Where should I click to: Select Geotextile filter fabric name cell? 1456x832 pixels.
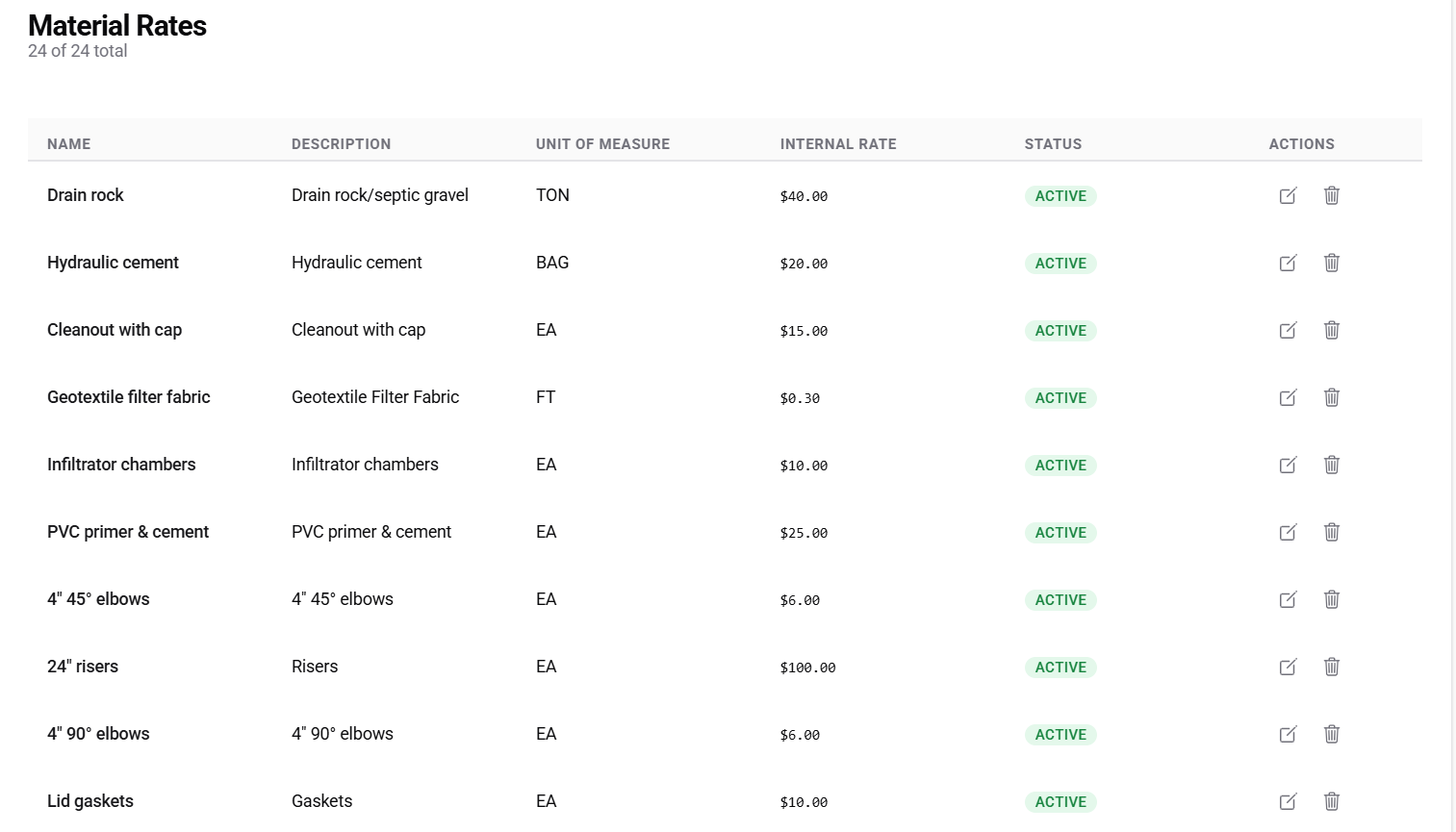128,397
